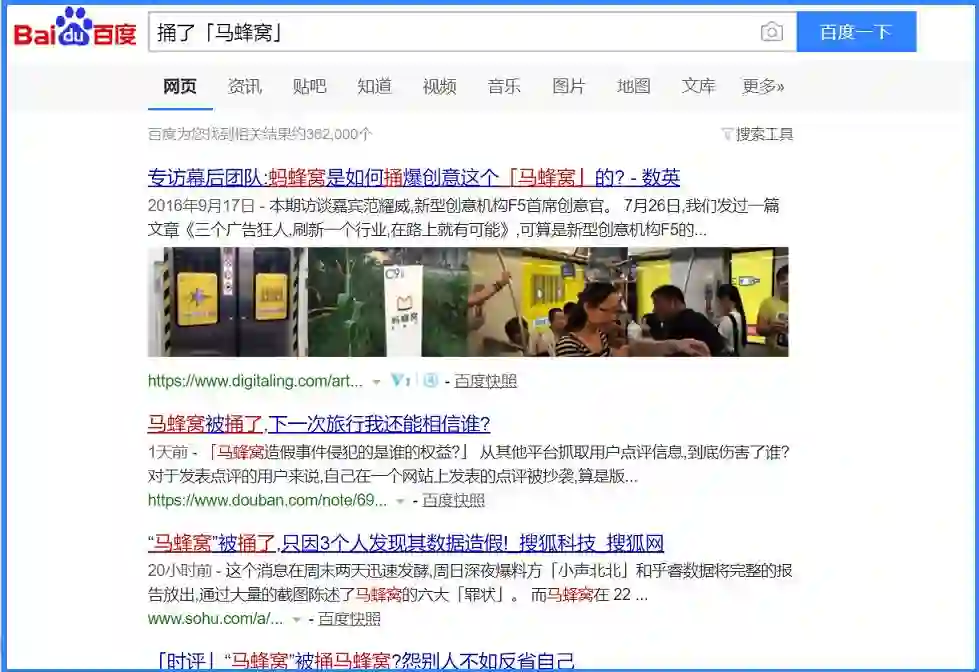Expand dropdown arrow beside digitaling.com URL
979x672 pixels.
click(376, 382)
